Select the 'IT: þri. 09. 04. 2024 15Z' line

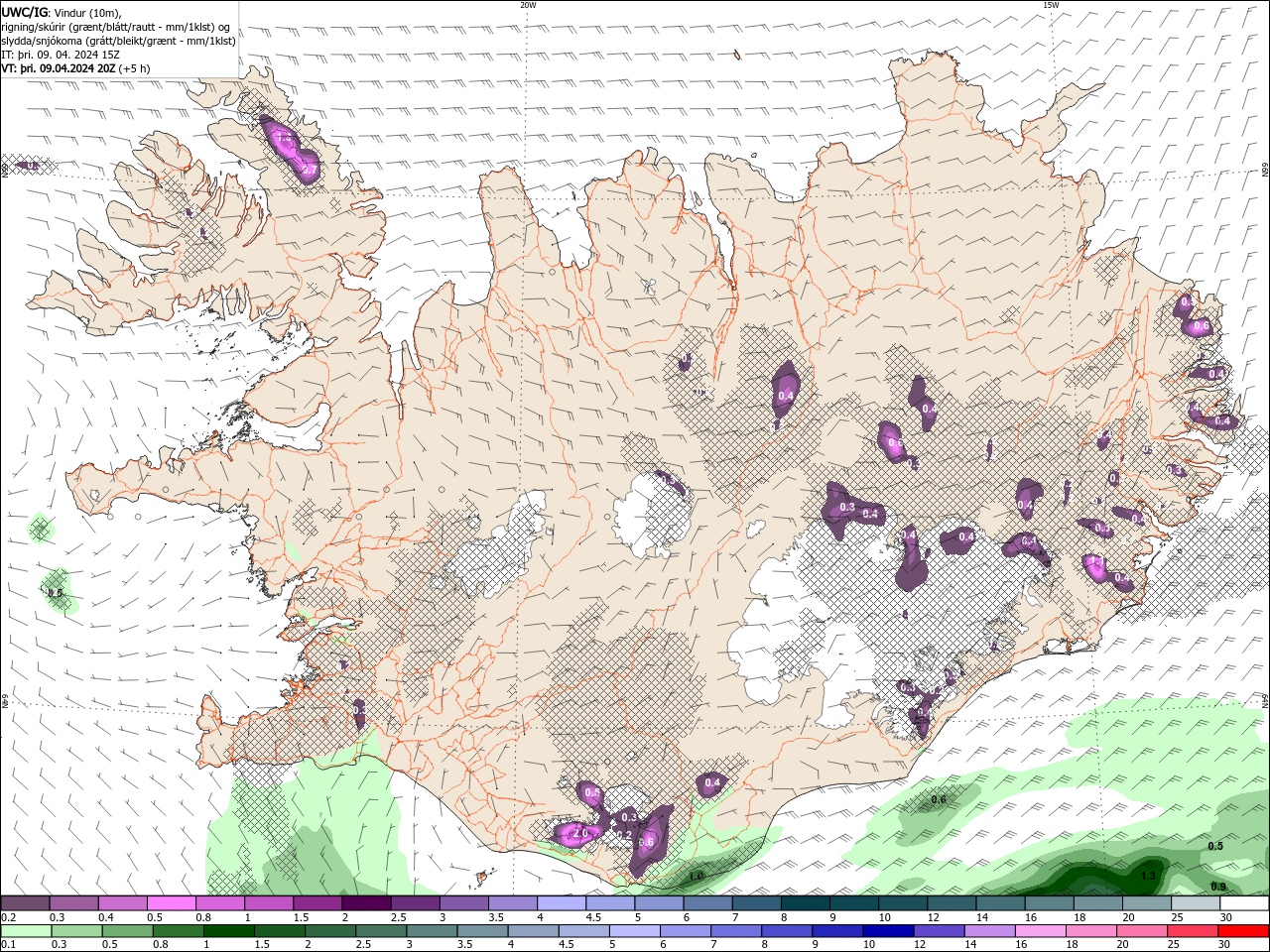(x=61, y=55)
